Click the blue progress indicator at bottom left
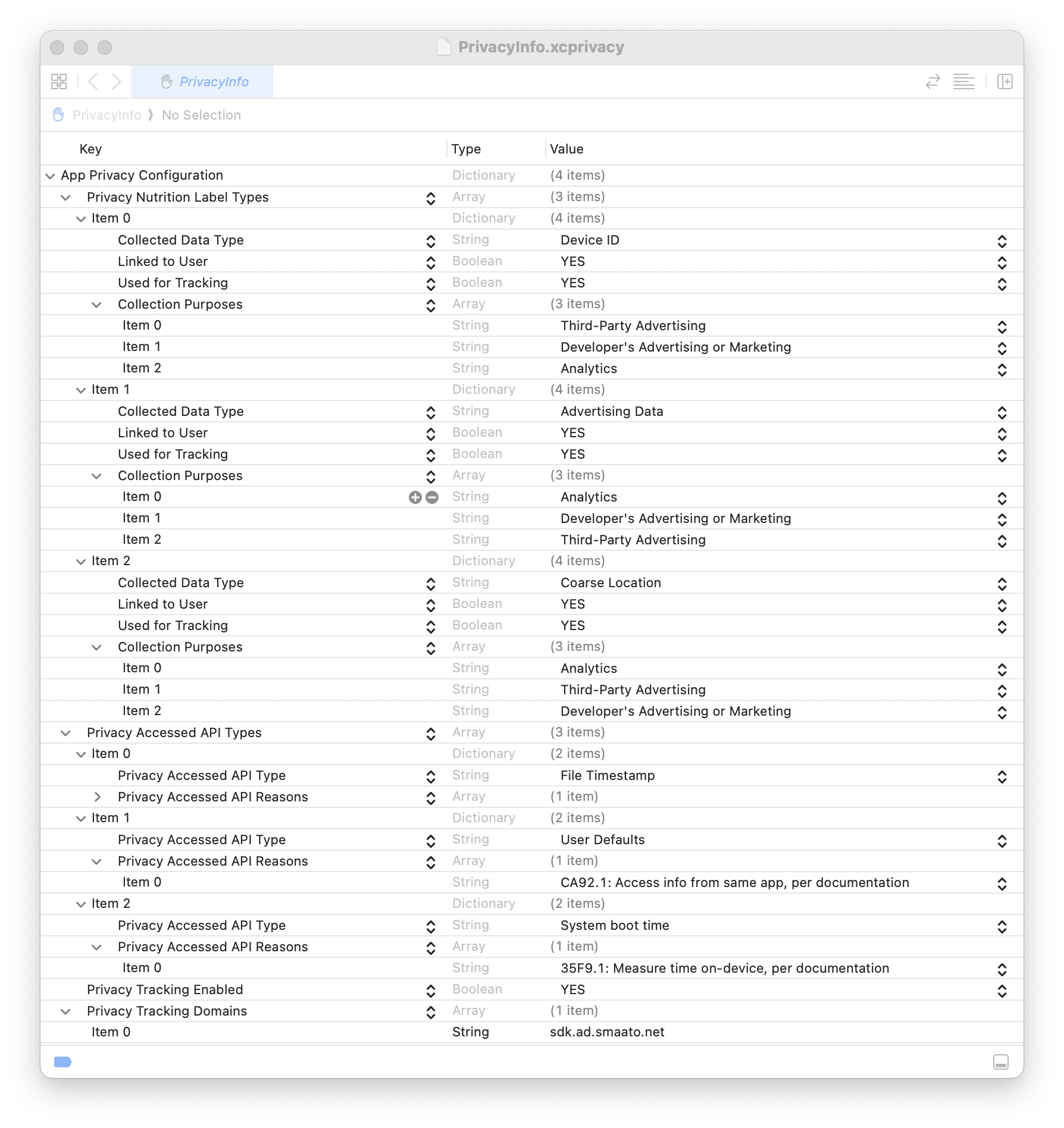Screen dimensions: 1064x1128 (x=62, y=1061)
